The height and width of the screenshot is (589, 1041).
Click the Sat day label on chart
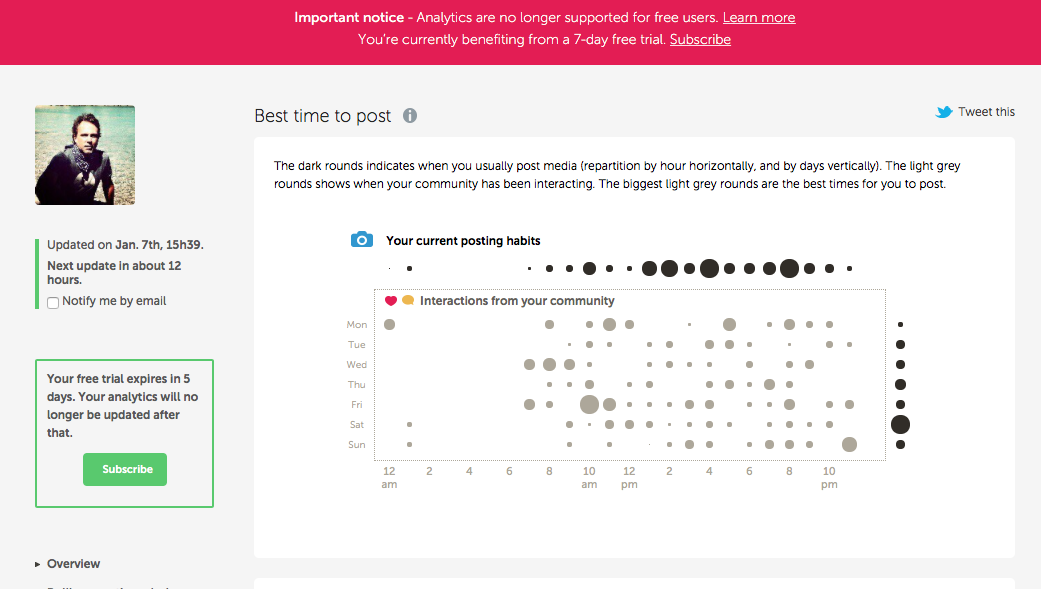pyautogui.click(x=357, y=425)
